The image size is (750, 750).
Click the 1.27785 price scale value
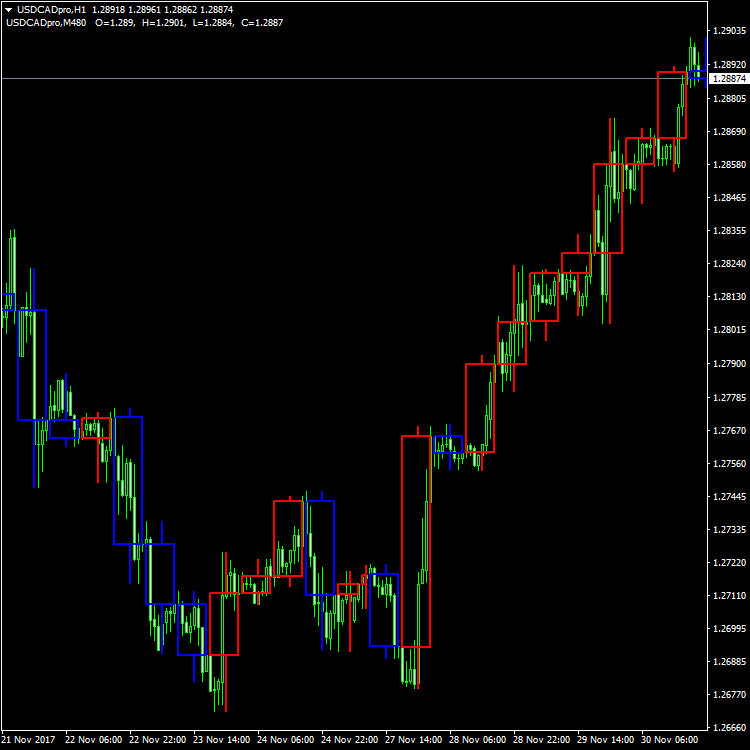point(729,397)
